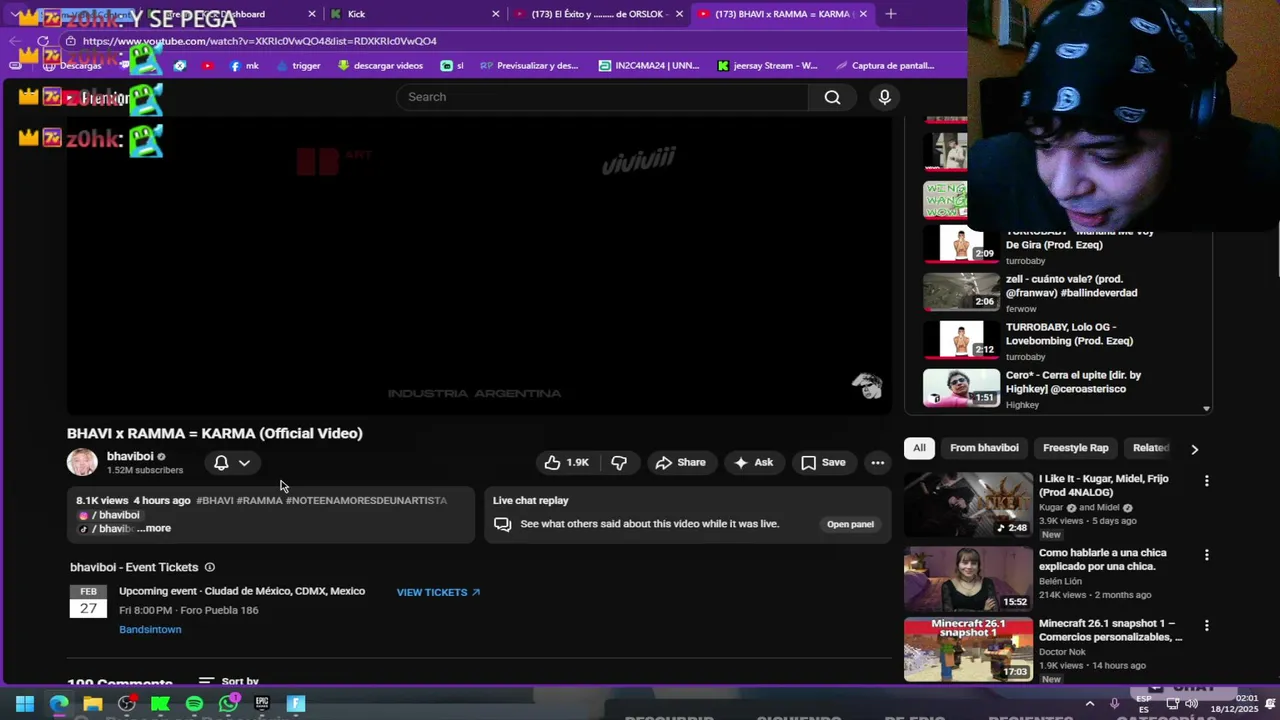Click the browser address bar URL

(x=260, y=41)
